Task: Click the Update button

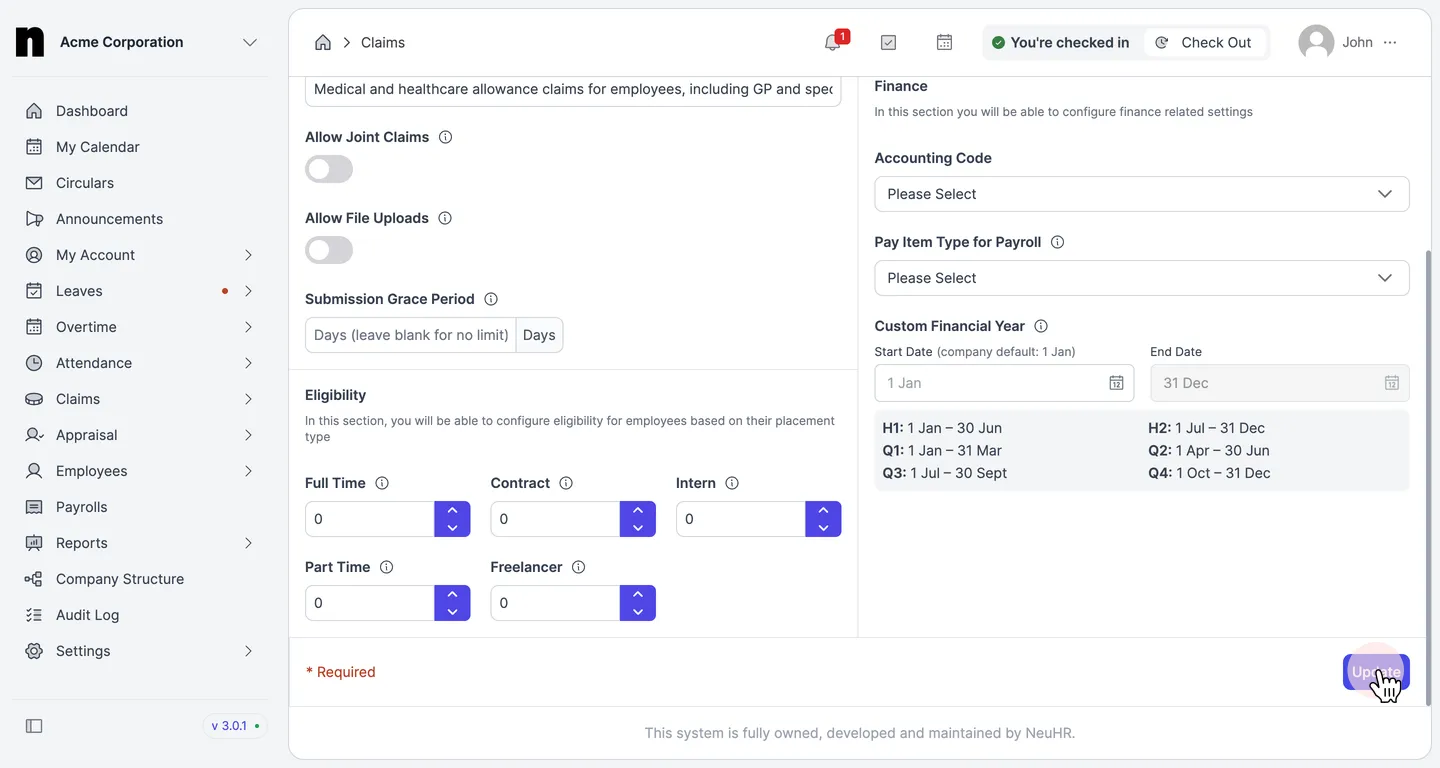Action: coord(1376,672)
